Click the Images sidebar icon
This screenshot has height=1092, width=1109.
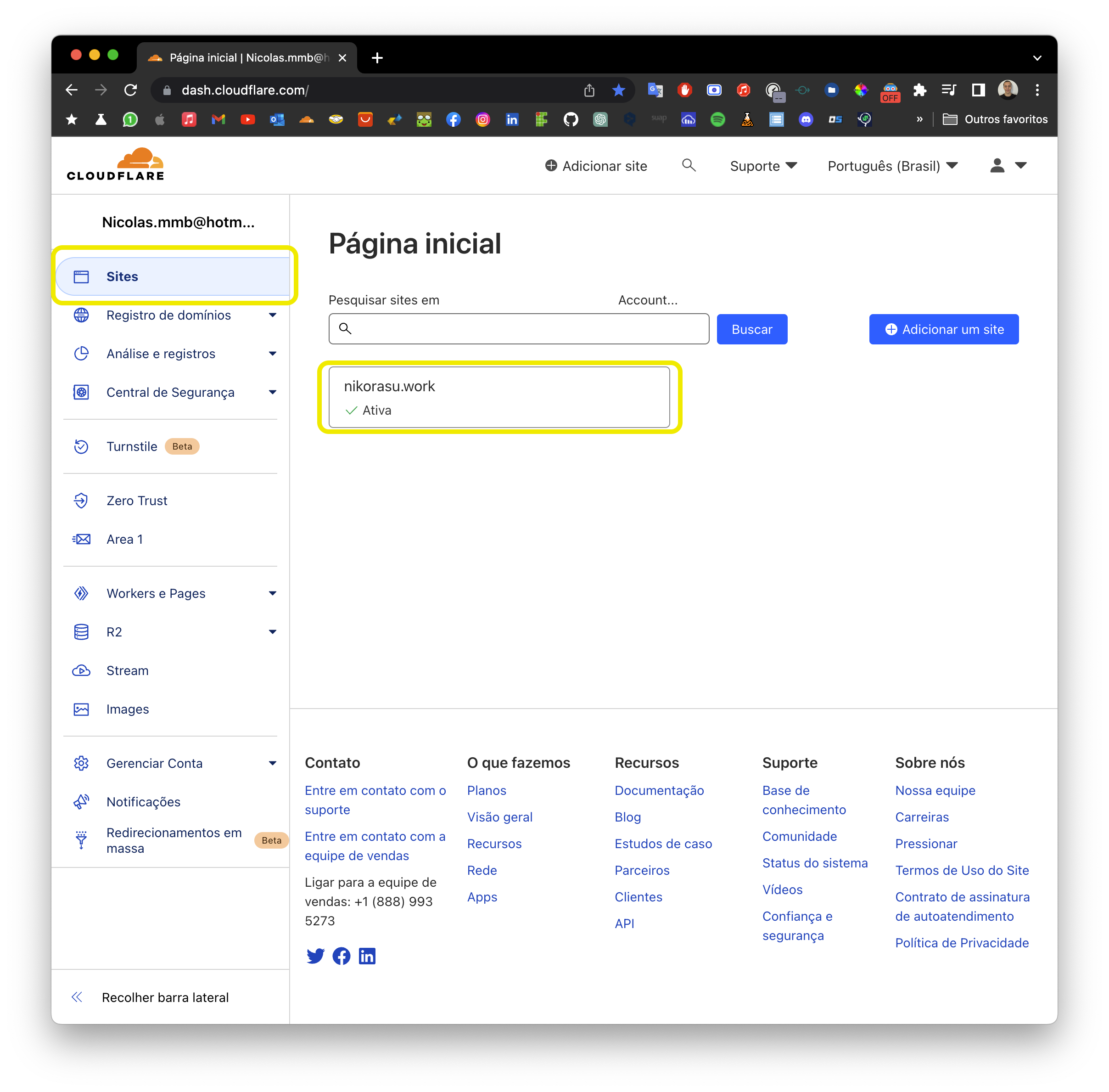point(81,709)
